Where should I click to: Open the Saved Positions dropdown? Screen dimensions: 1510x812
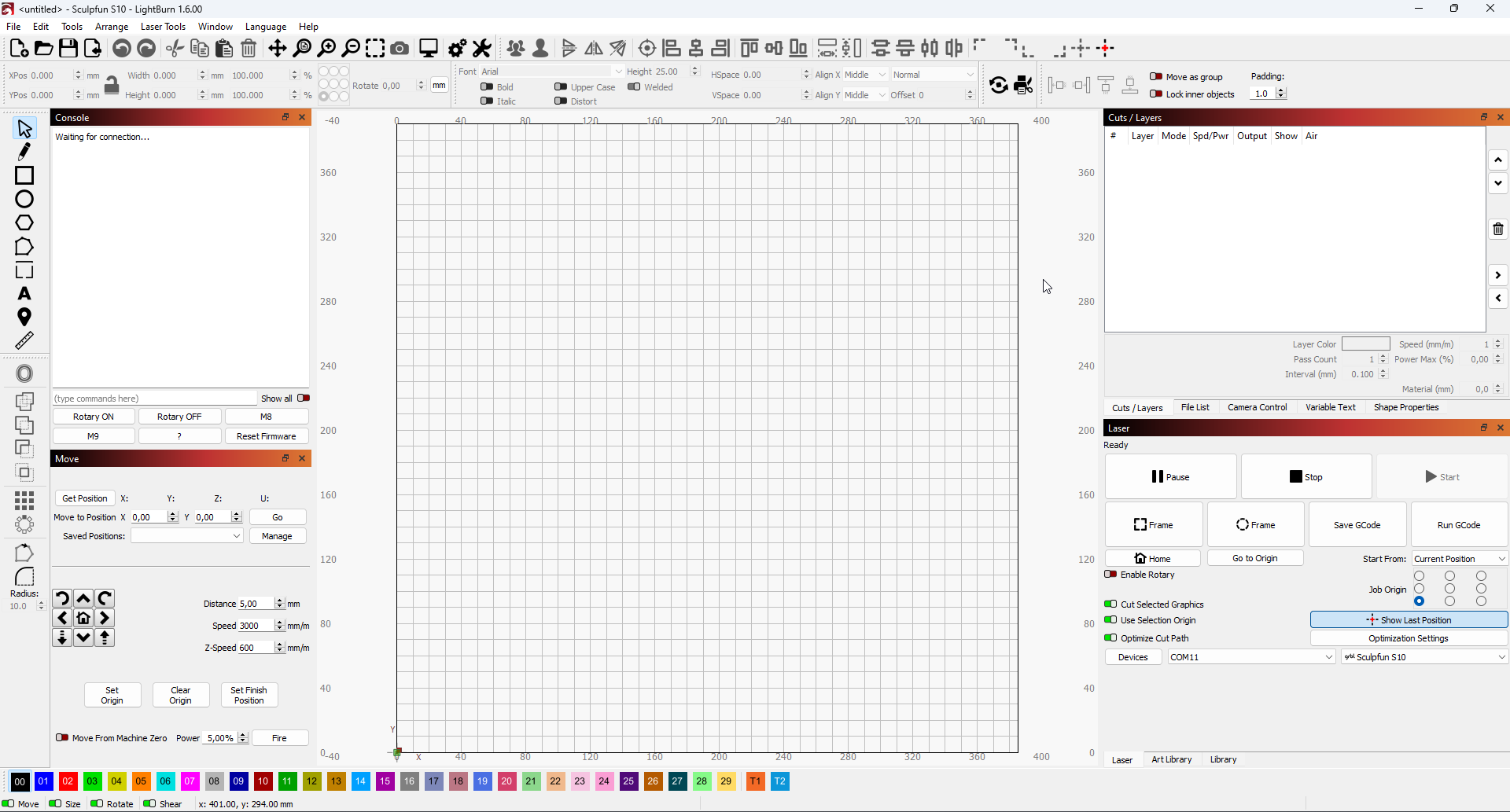click(186, 536)
